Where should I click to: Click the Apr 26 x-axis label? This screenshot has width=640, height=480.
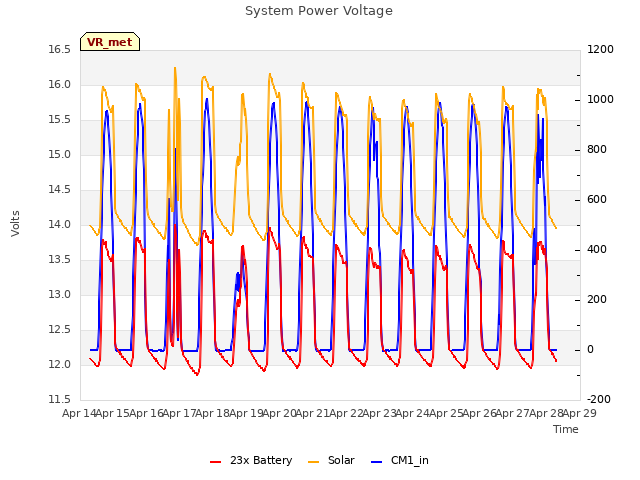[479, 413]
